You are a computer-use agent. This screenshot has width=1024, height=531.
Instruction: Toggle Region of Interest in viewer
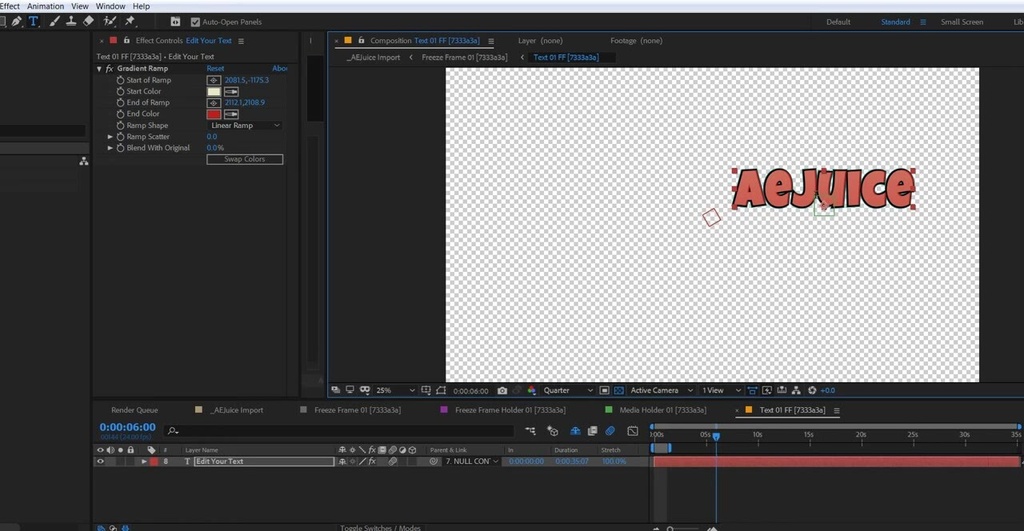click(x=604, y=391)
